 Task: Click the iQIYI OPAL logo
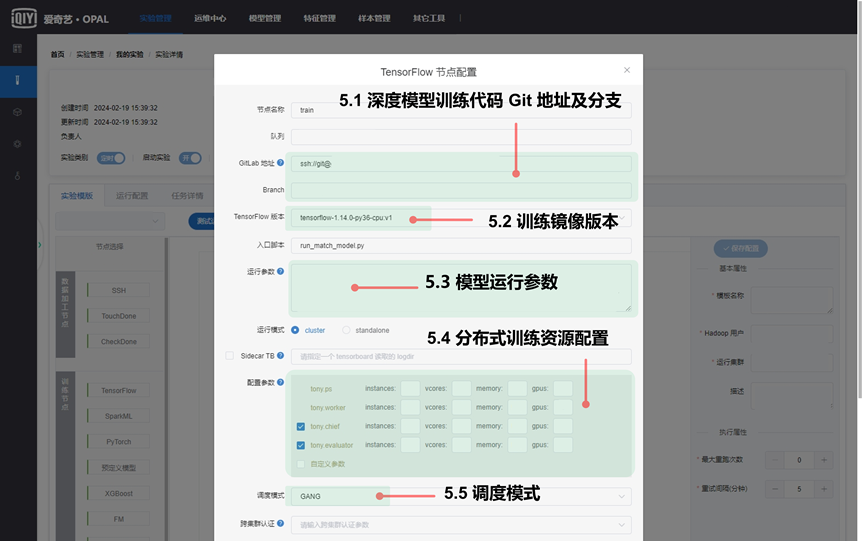click(52, 17)
